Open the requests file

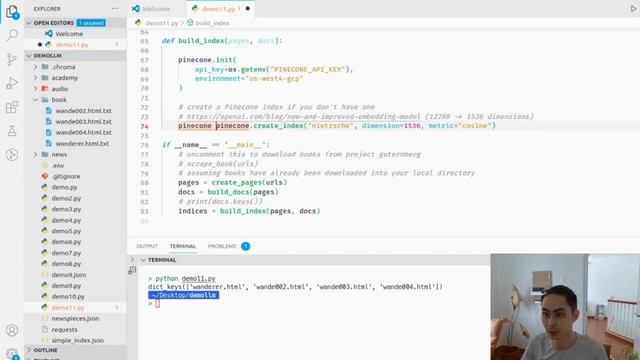[64, 329]
